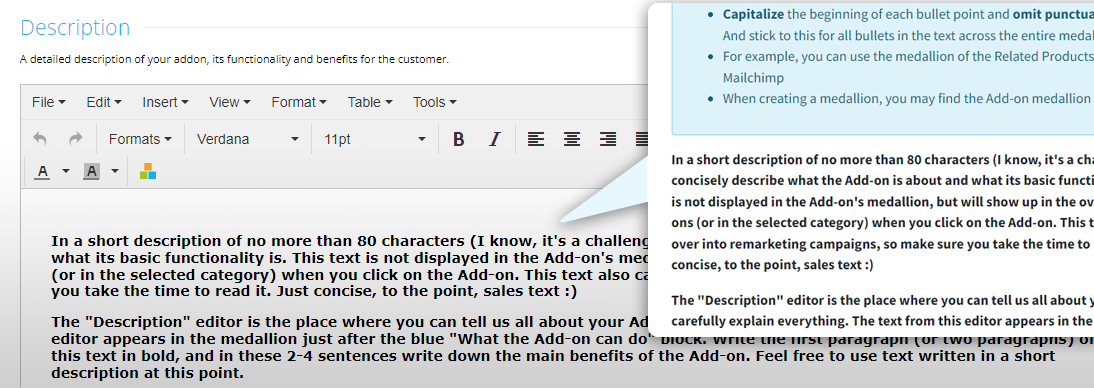The height and width of the screenshot is (388, 1094).
Task: Open the 11pt font size dropdown
Action: point(375,139)
